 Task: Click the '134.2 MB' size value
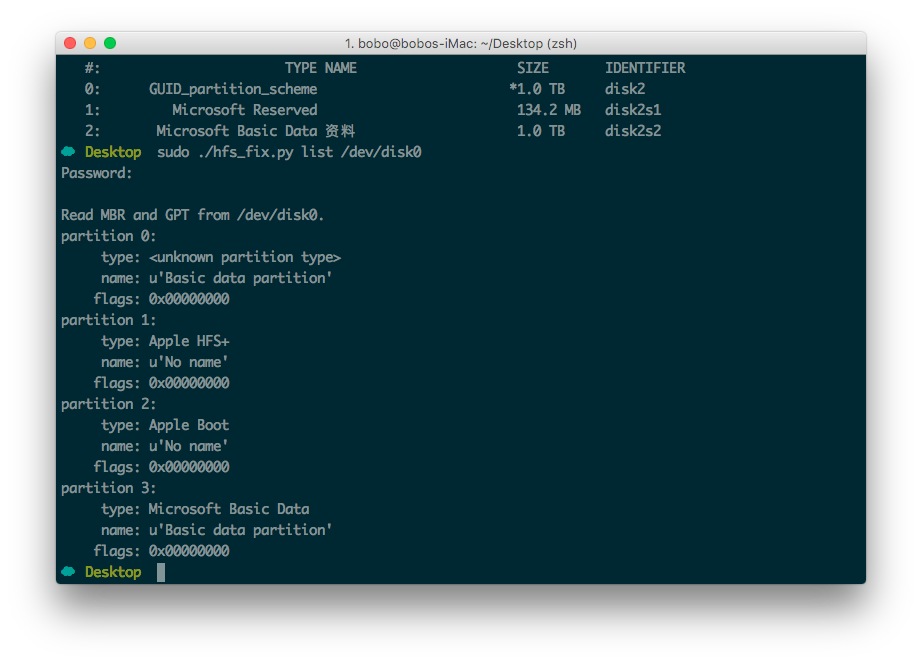coord(549,110)
